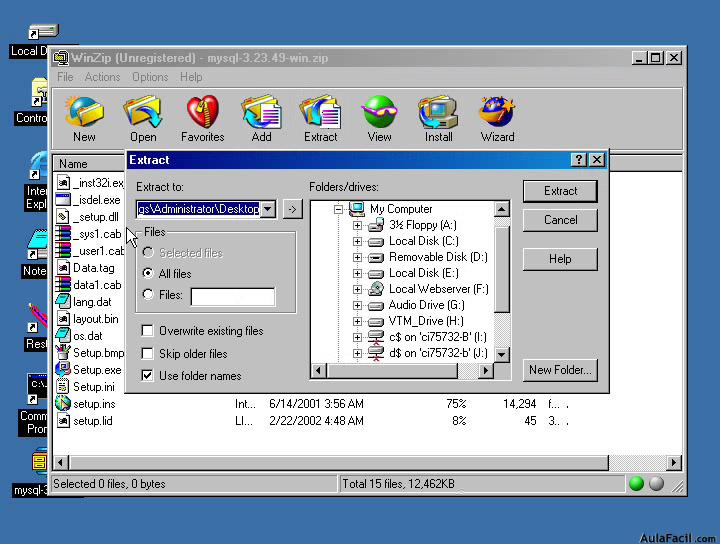Open the File menu in WinZip
The image size is (720, 544).
point(65,77)
